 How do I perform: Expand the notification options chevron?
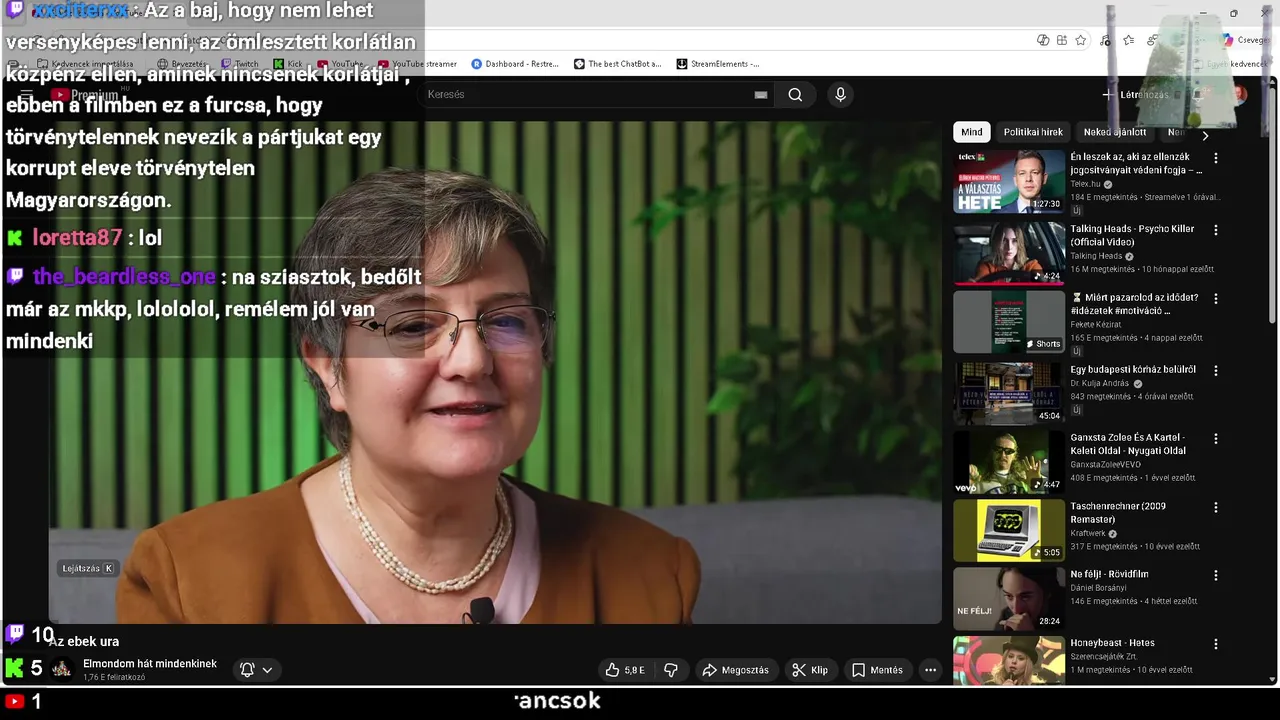267,670
